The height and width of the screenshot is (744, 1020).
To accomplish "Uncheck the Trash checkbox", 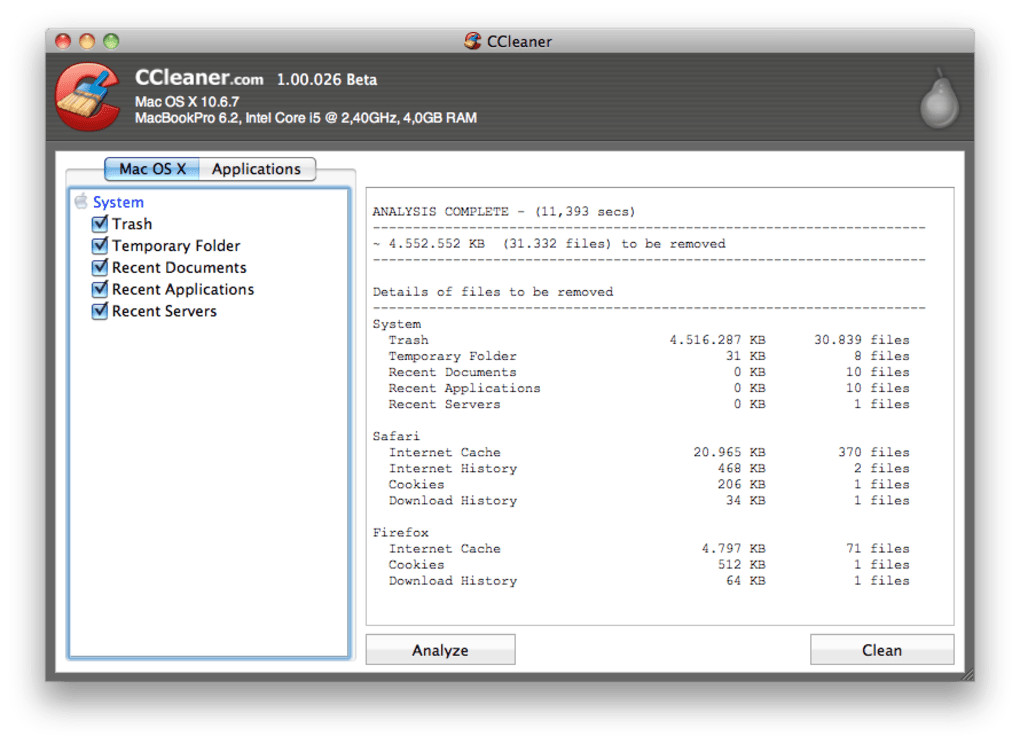I will pos(100,224).
